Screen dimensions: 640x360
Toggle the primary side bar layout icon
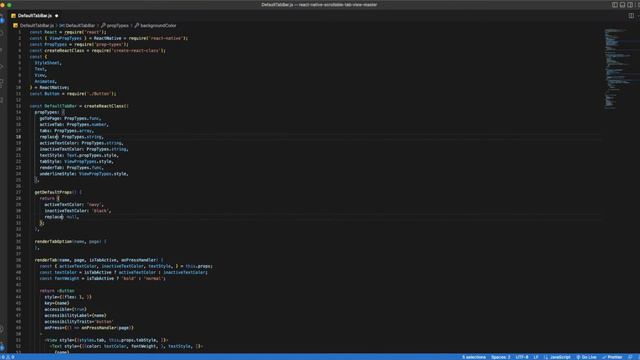(x=615, y=5)
